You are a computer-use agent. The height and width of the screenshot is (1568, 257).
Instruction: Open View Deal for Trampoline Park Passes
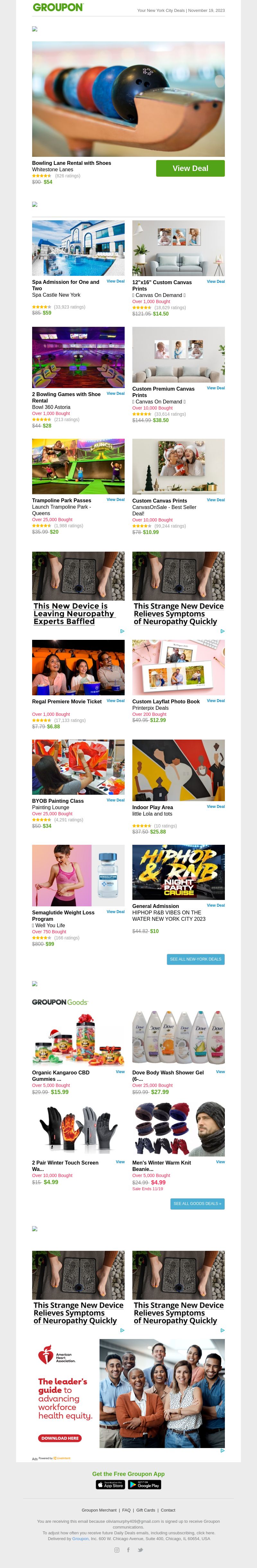click(x=116, y=500)
